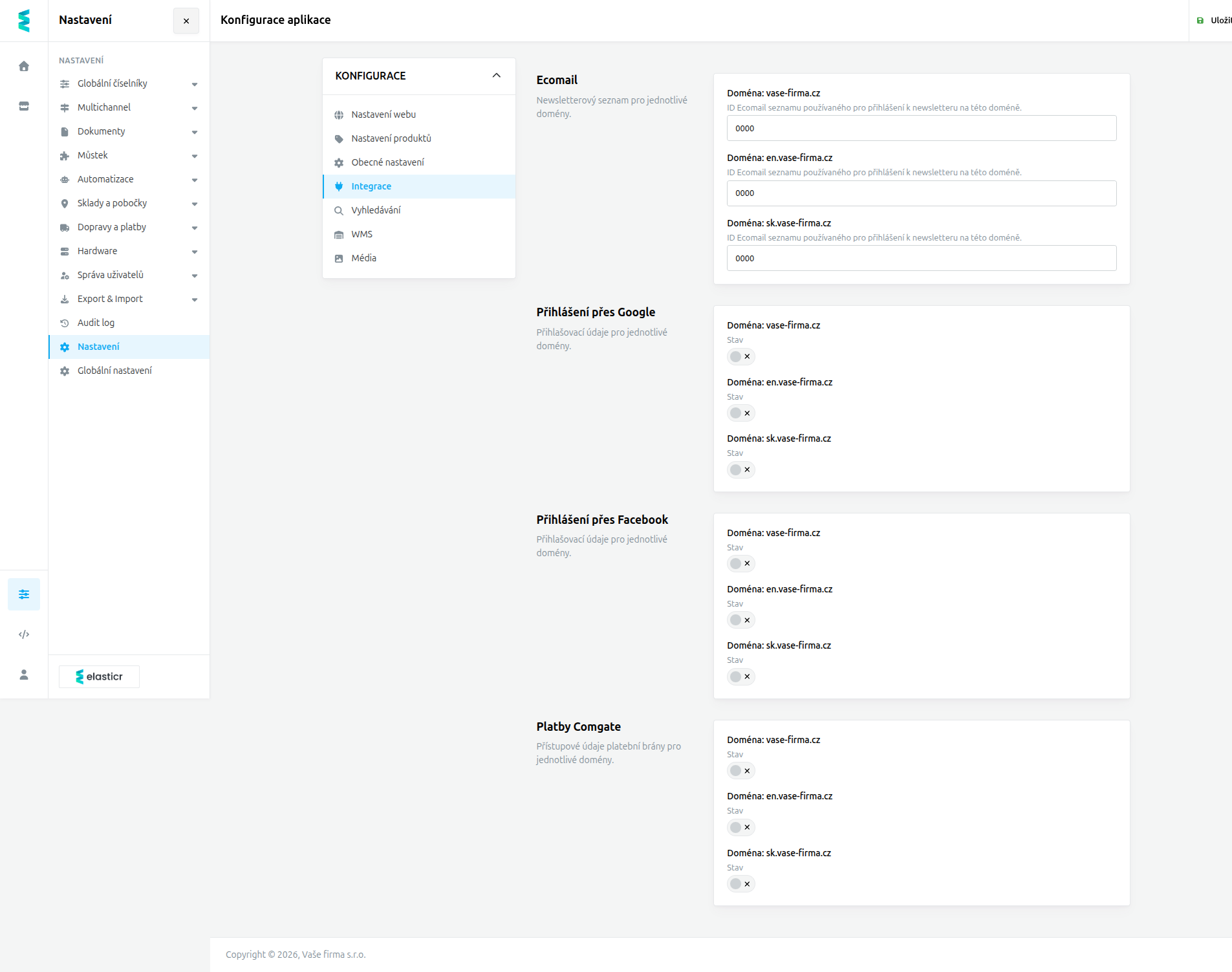1232x972 pixels.
Task: Expand Automatizace dropdown arrow
Action: tap(195, 180)
